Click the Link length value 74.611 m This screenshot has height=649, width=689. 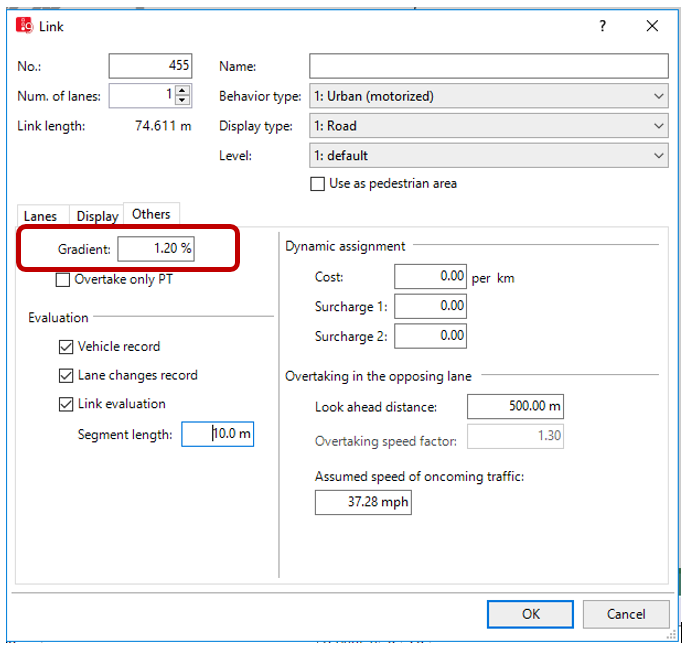tap(163, 126)
